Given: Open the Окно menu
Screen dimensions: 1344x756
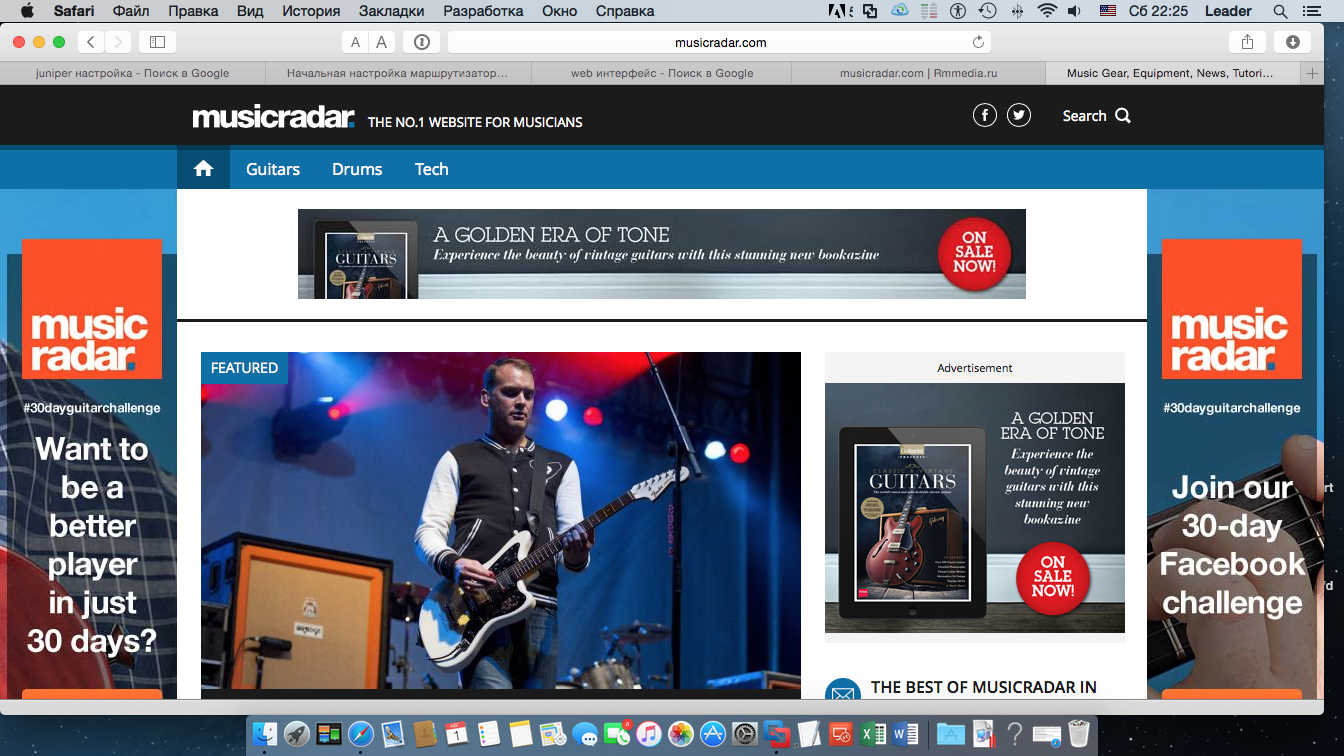Looking at the screenshot, I should pos(560,11).
